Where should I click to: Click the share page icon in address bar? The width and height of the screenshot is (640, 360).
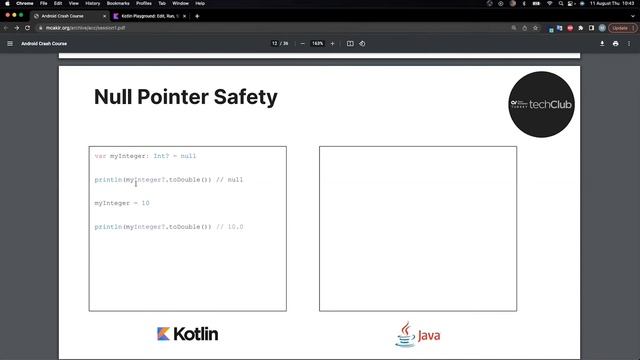524,28
